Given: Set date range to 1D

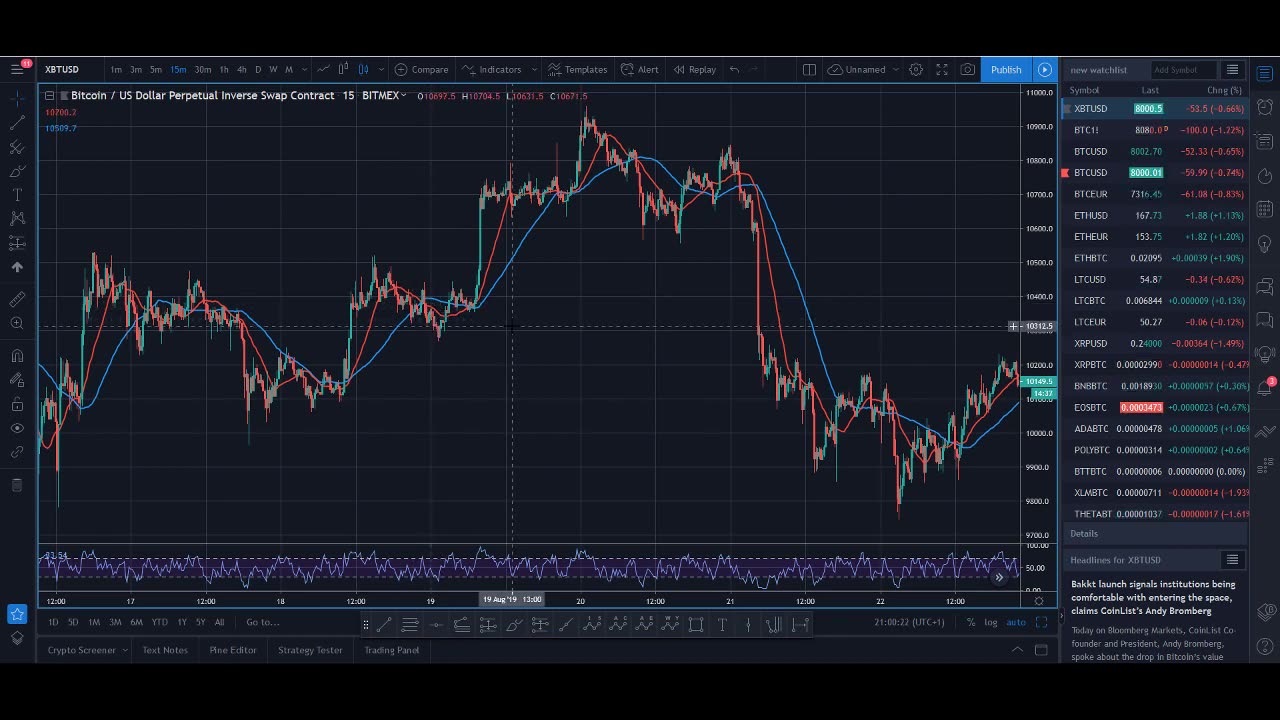Looking at the screenshot, I should click(53, 622).
